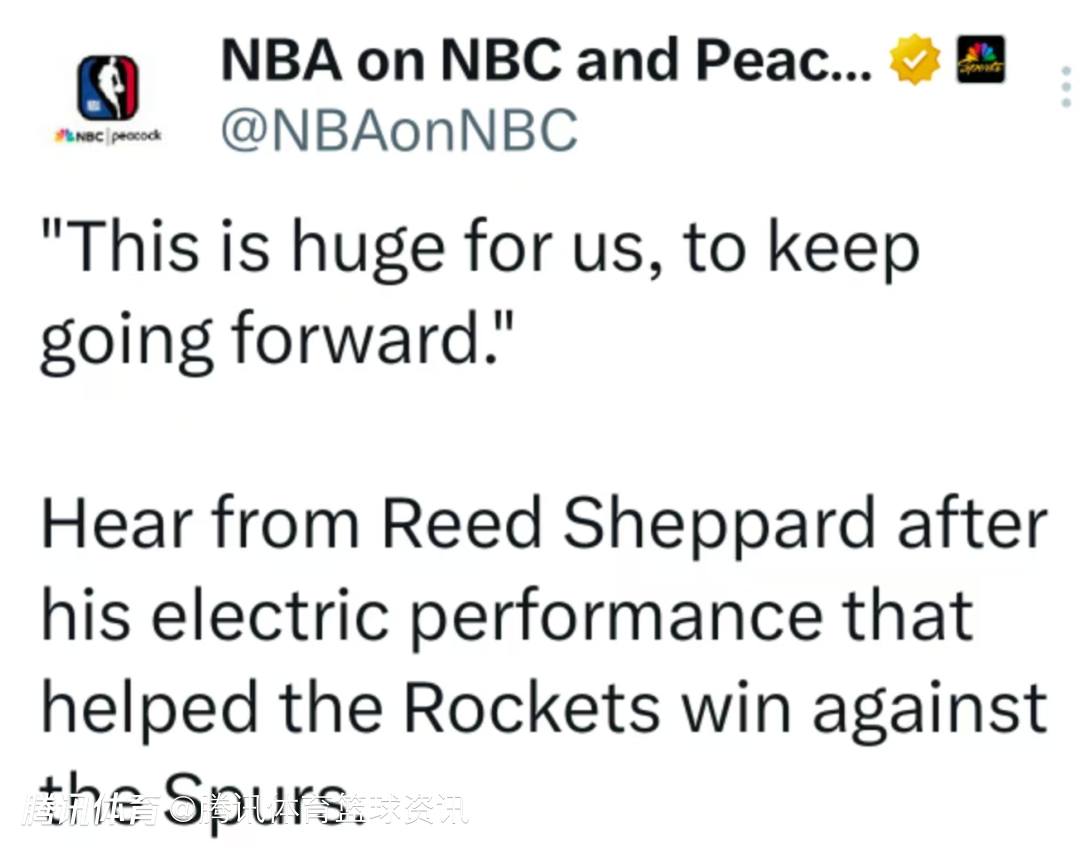Click the partially hidden word "Spurs"

point(248,792)
